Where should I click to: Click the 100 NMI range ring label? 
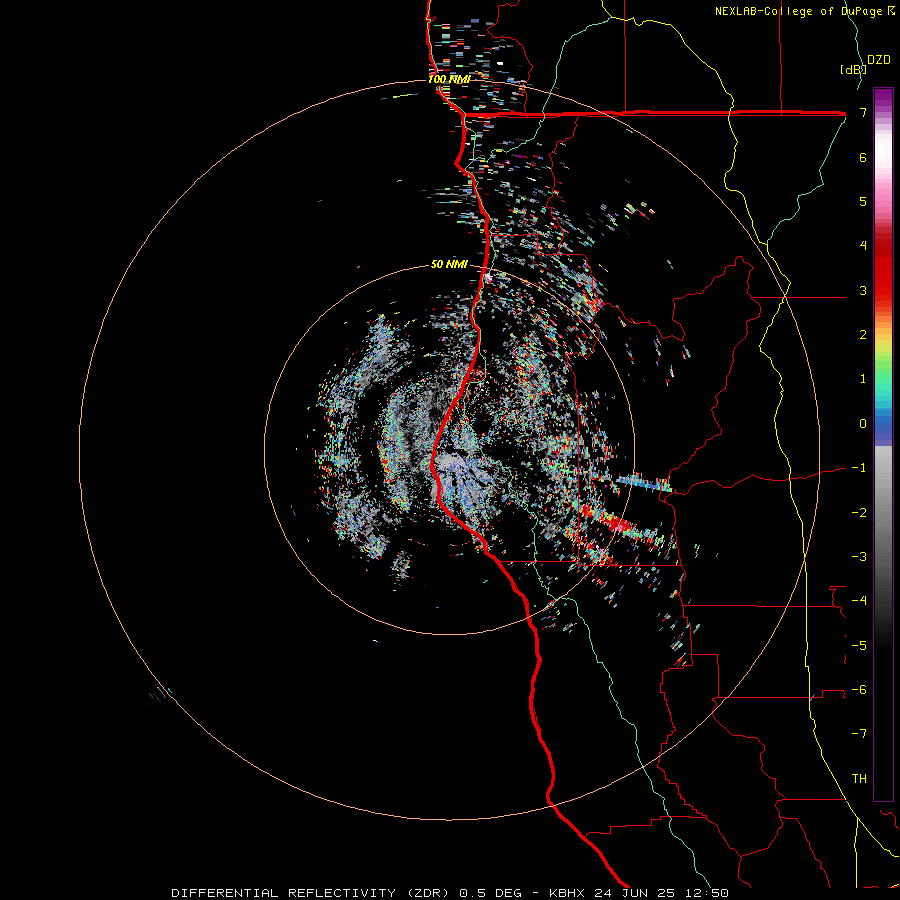click(449, 79)
